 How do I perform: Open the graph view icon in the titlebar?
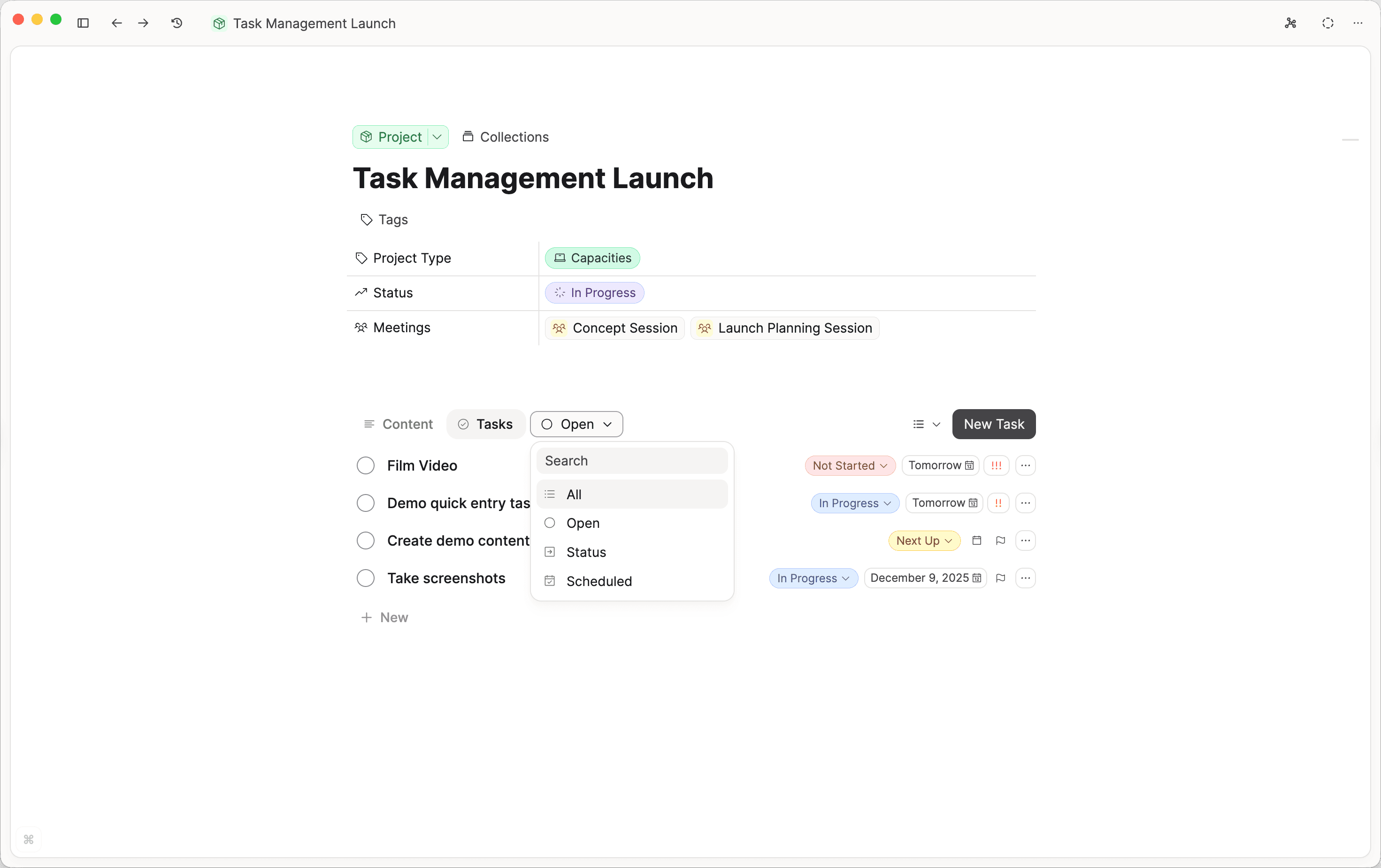pos(1290,23)
